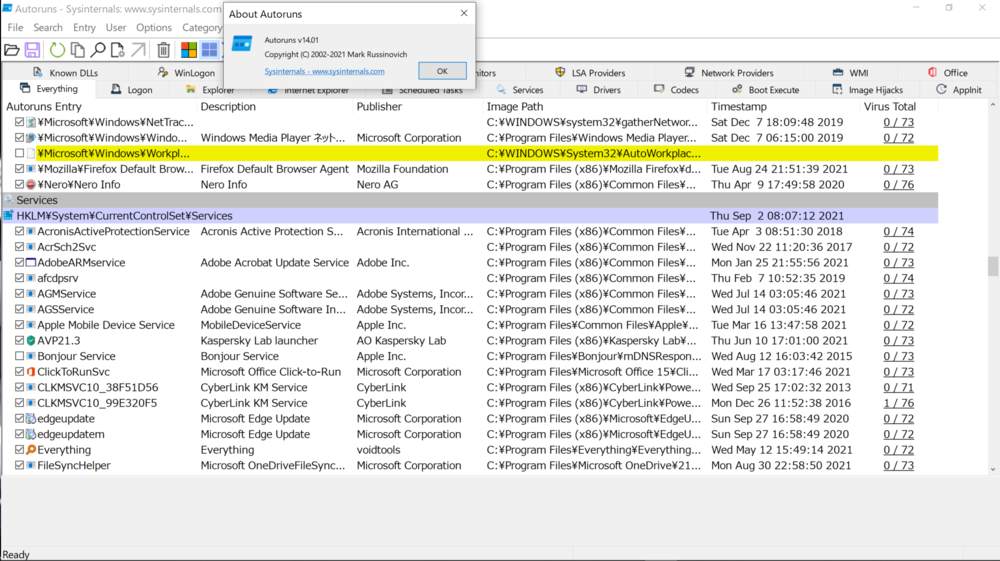1000x561 pixels.
Task: Click the vertical scrollbar thumb
Action: [x=992, y=266]
